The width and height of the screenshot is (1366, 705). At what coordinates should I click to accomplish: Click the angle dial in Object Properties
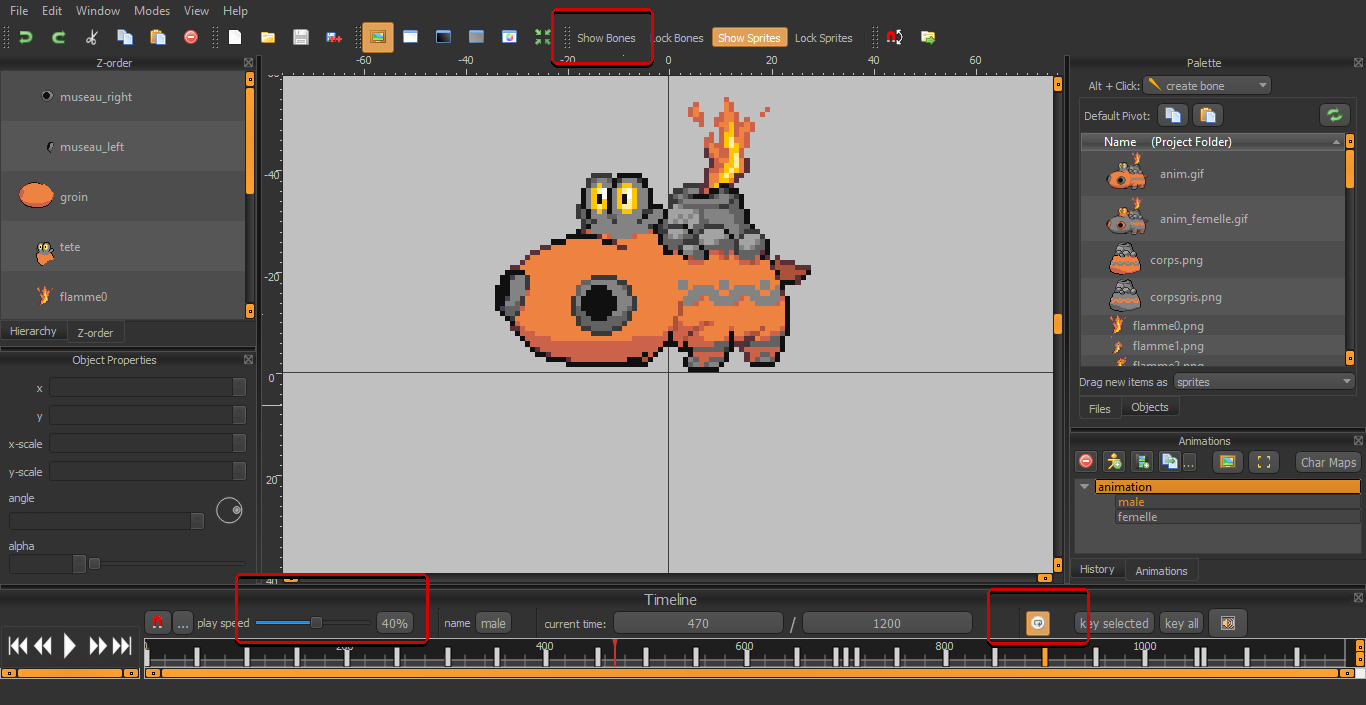click(230, 510)
